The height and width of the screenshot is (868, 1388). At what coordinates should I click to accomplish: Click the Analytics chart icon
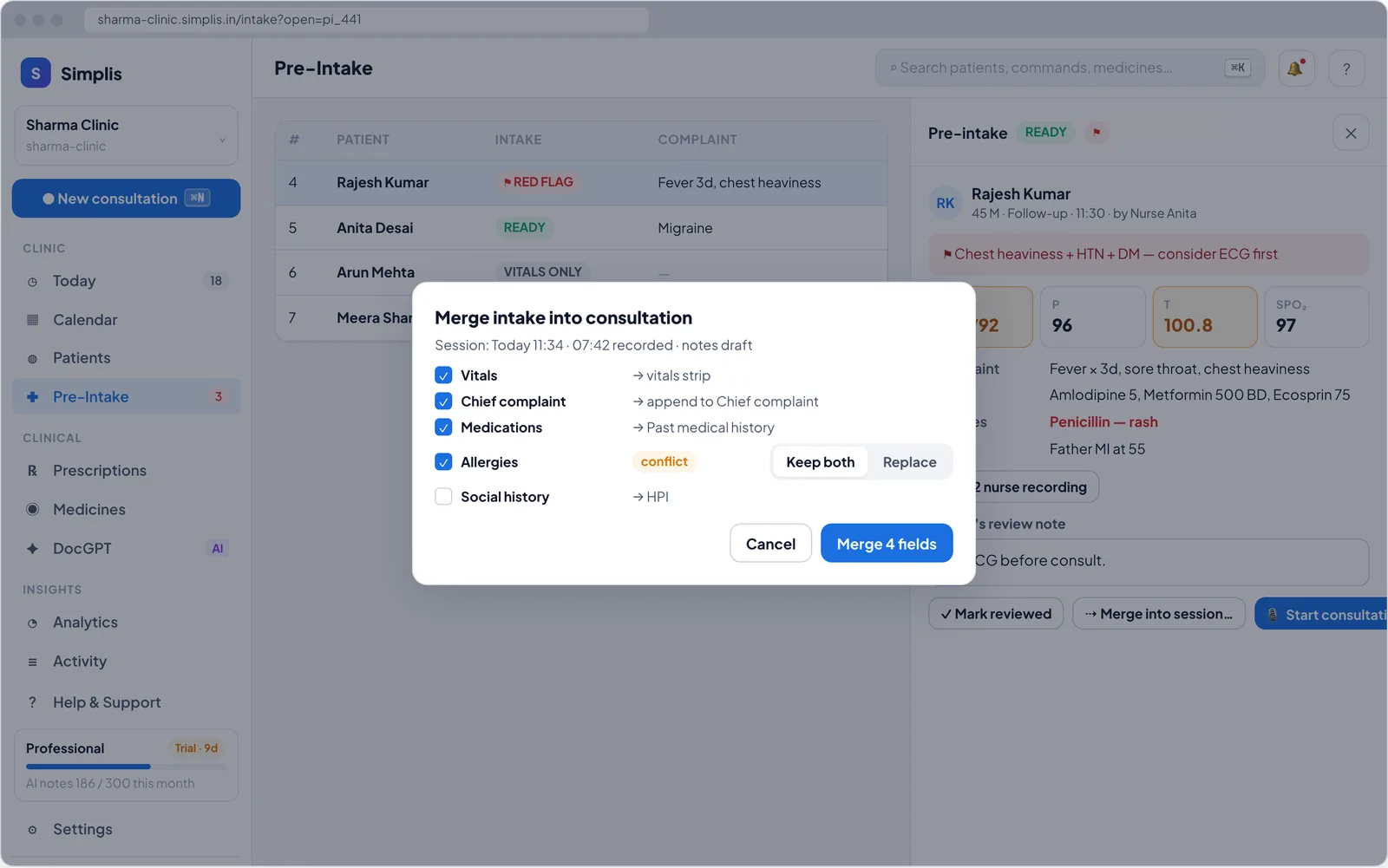(33, 623)
